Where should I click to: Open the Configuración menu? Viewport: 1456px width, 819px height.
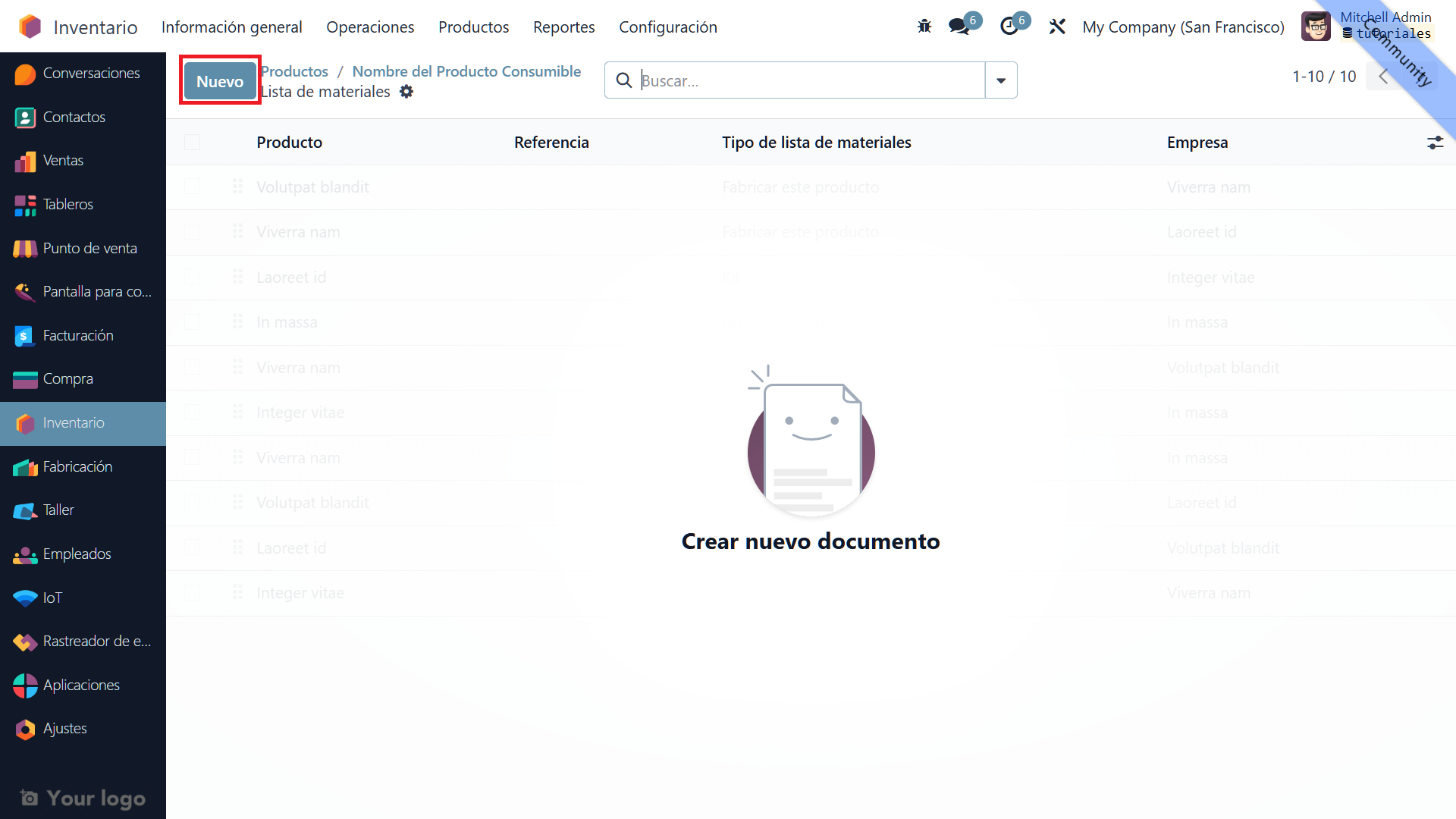(x=667, y=27)
